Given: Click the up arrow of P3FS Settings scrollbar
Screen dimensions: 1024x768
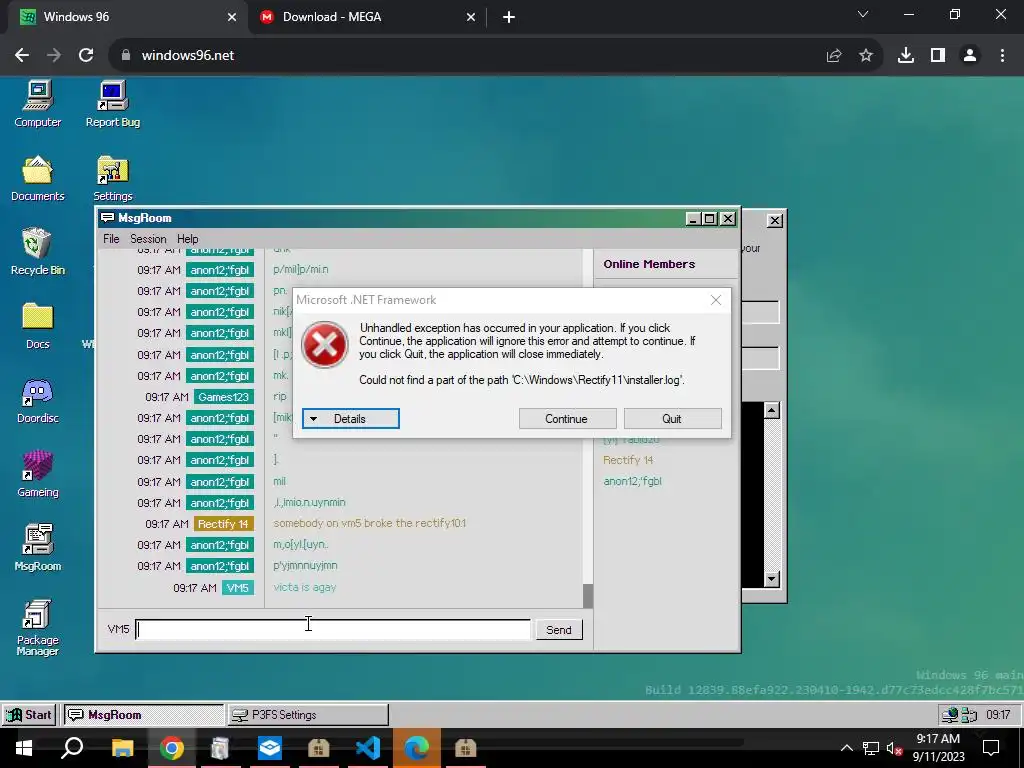Looking at the screenshot, I should (x=771, y=410).
